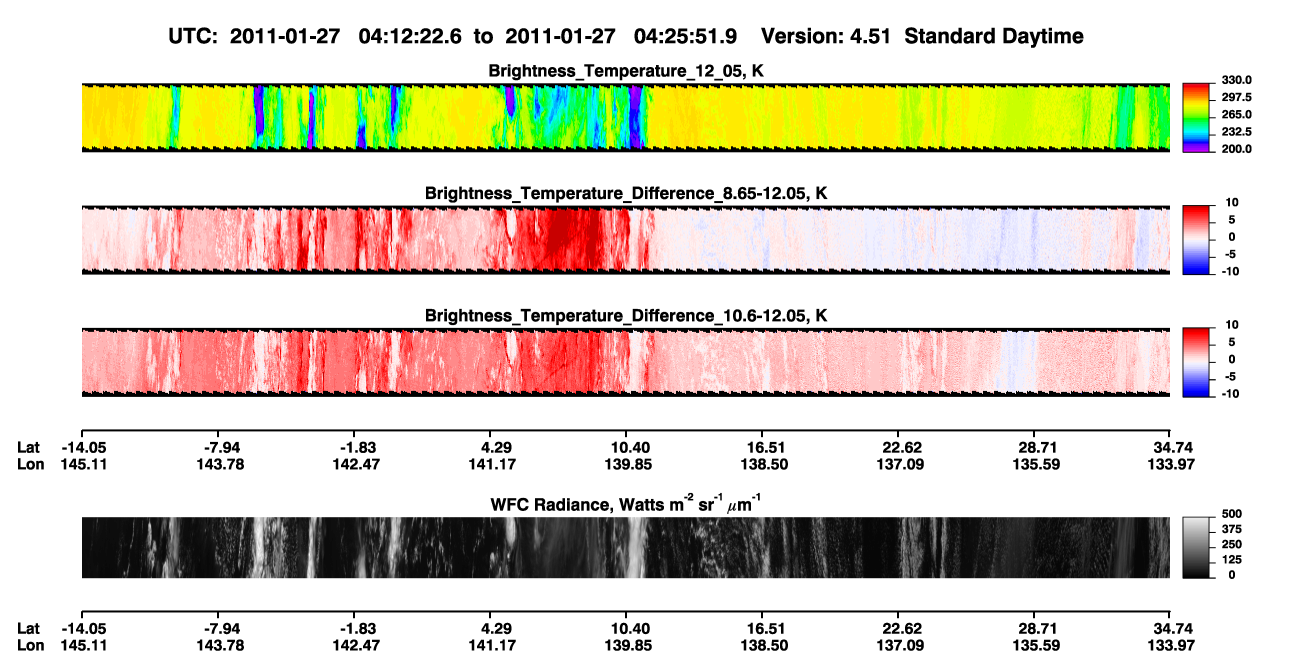Click the WFC Radiance panel title
Image resolution: width=1300 pixels, height=667 pixels.
626,504
